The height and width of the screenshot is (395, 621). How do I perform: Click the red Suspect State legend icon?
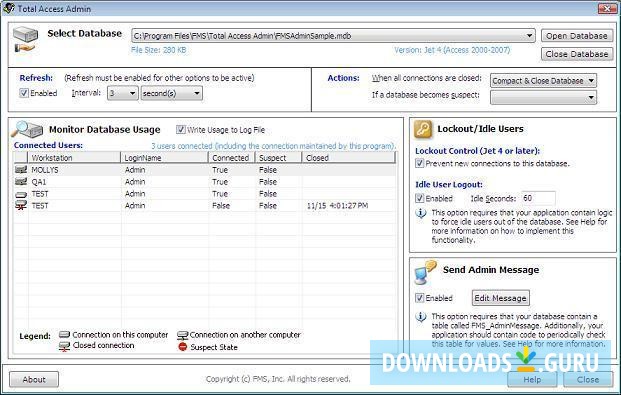click(183, 347)
